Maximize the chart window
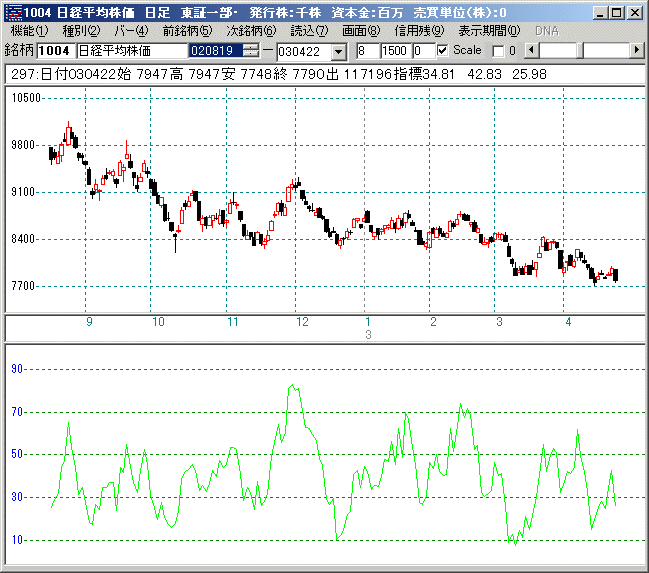Viewport: 649px width, 573px height. coord(617,13)
